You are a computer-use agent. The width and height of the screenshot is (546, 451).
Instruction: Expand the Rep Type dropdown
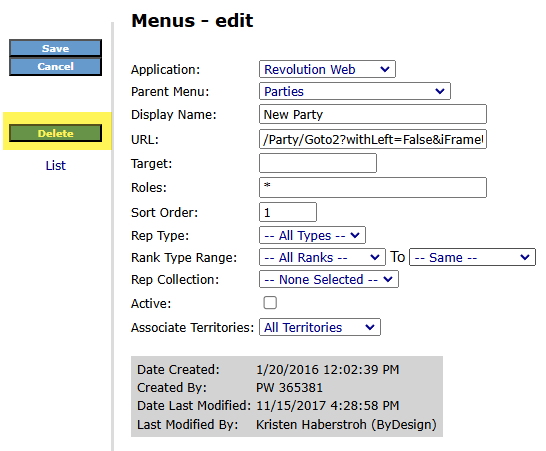[x=312, y=235]
